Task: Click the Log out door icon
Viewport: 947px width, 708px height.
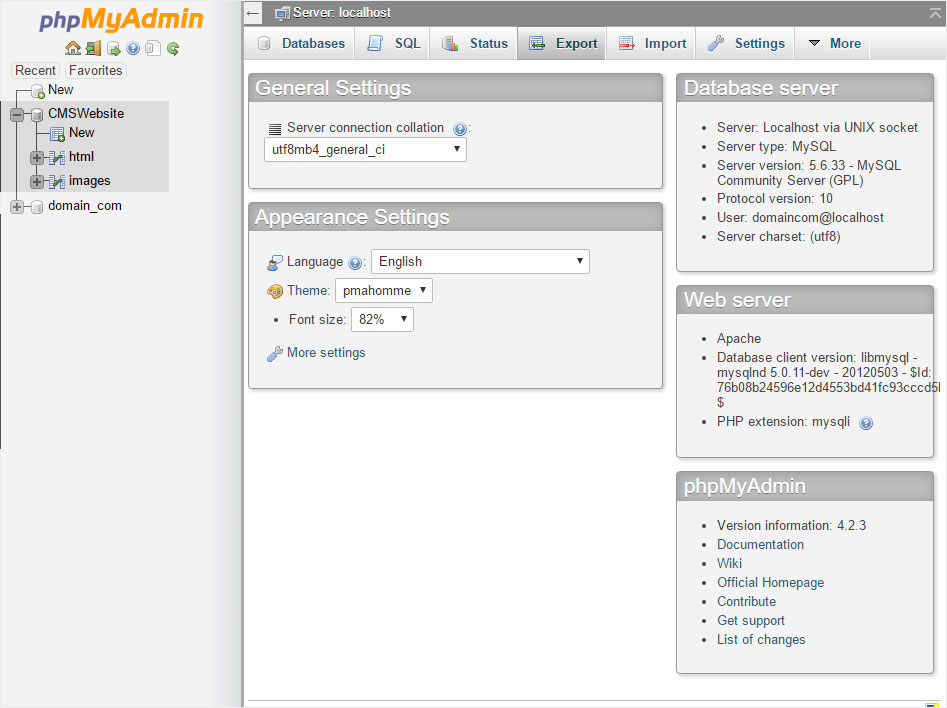Action: pos(94,48)
